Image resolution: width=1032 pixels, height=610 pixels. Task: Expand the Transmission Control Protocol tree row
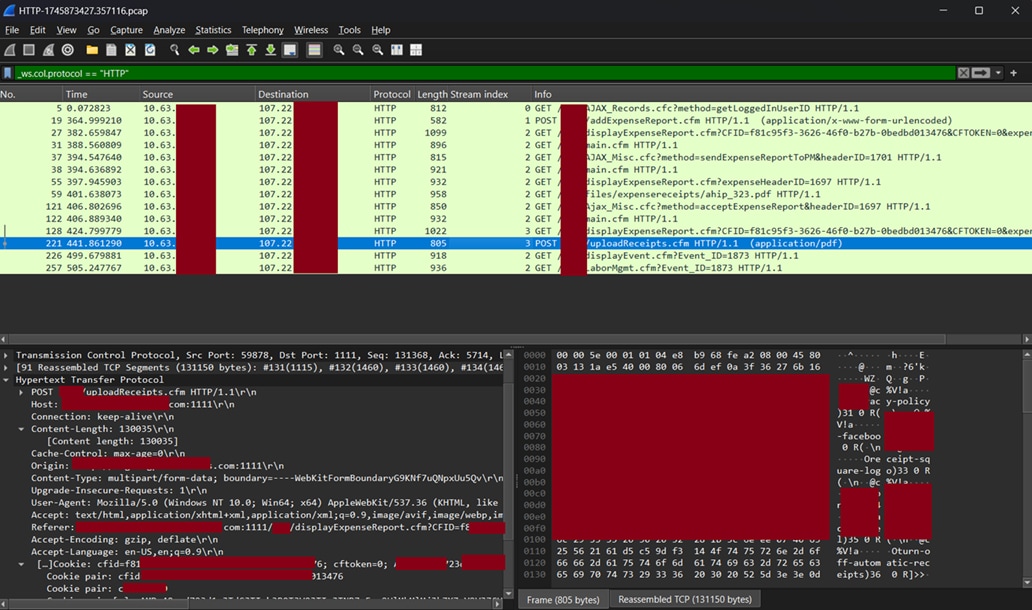(x=6, y=355)
